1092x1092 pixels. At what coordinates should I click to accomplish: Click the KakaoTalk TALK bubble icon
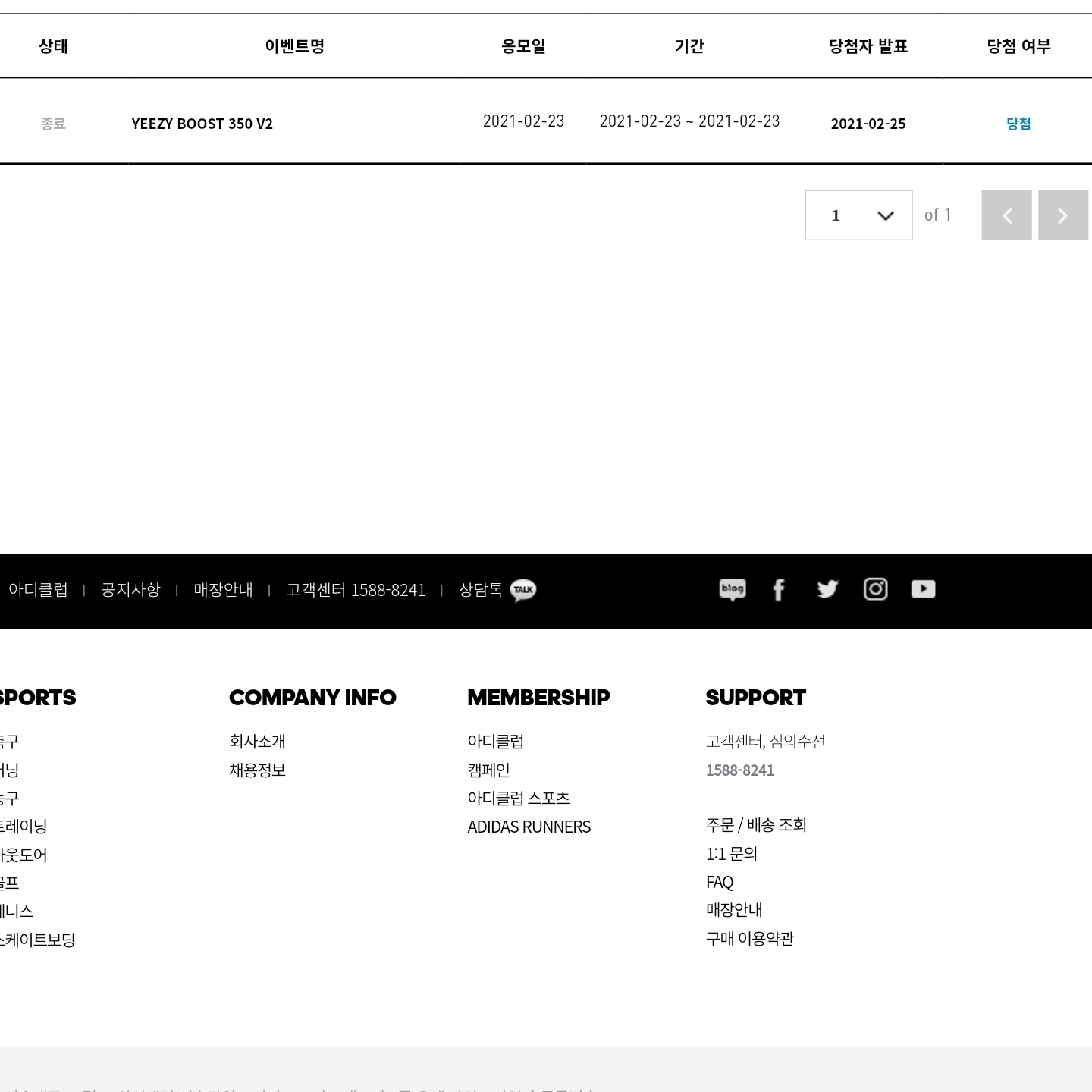pyautogui.click(x=523, y=590)
